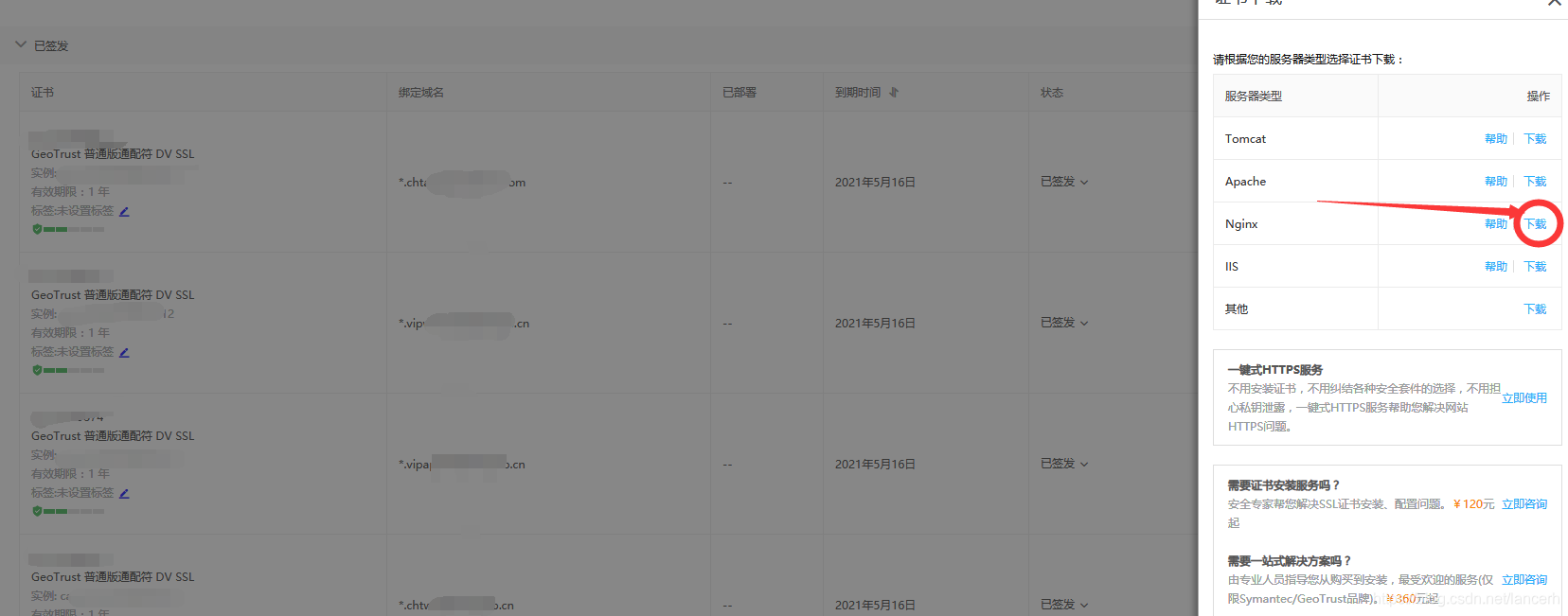Download the Nginx certificate
This screenshot has width=1568, height=616.
pyautogui.click(x=1535, y=224)
